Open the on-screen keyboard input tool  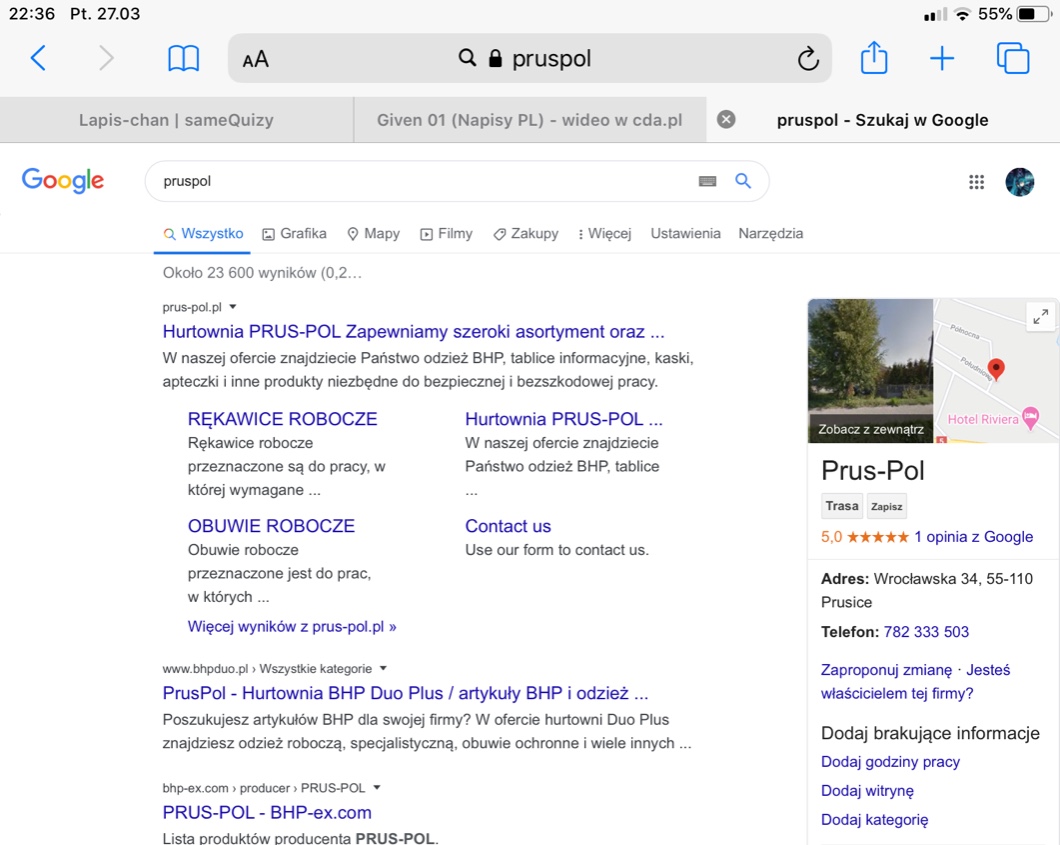pos(707,181)
